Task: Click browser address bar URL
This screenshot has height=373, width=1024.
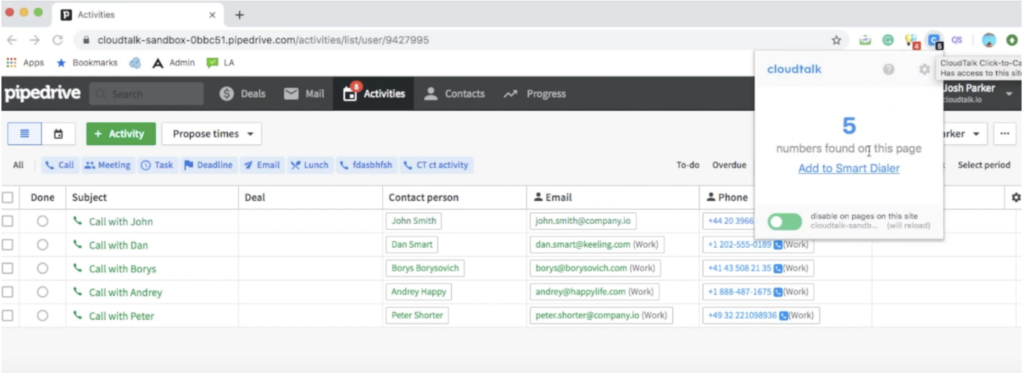Action: click(x=263, y=41)
